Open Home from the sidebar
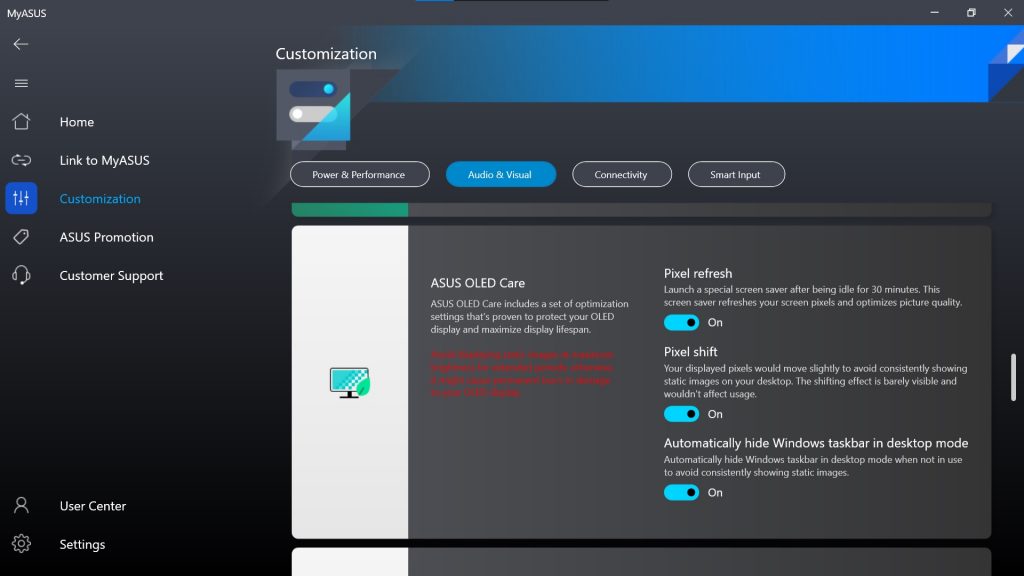 77,122
